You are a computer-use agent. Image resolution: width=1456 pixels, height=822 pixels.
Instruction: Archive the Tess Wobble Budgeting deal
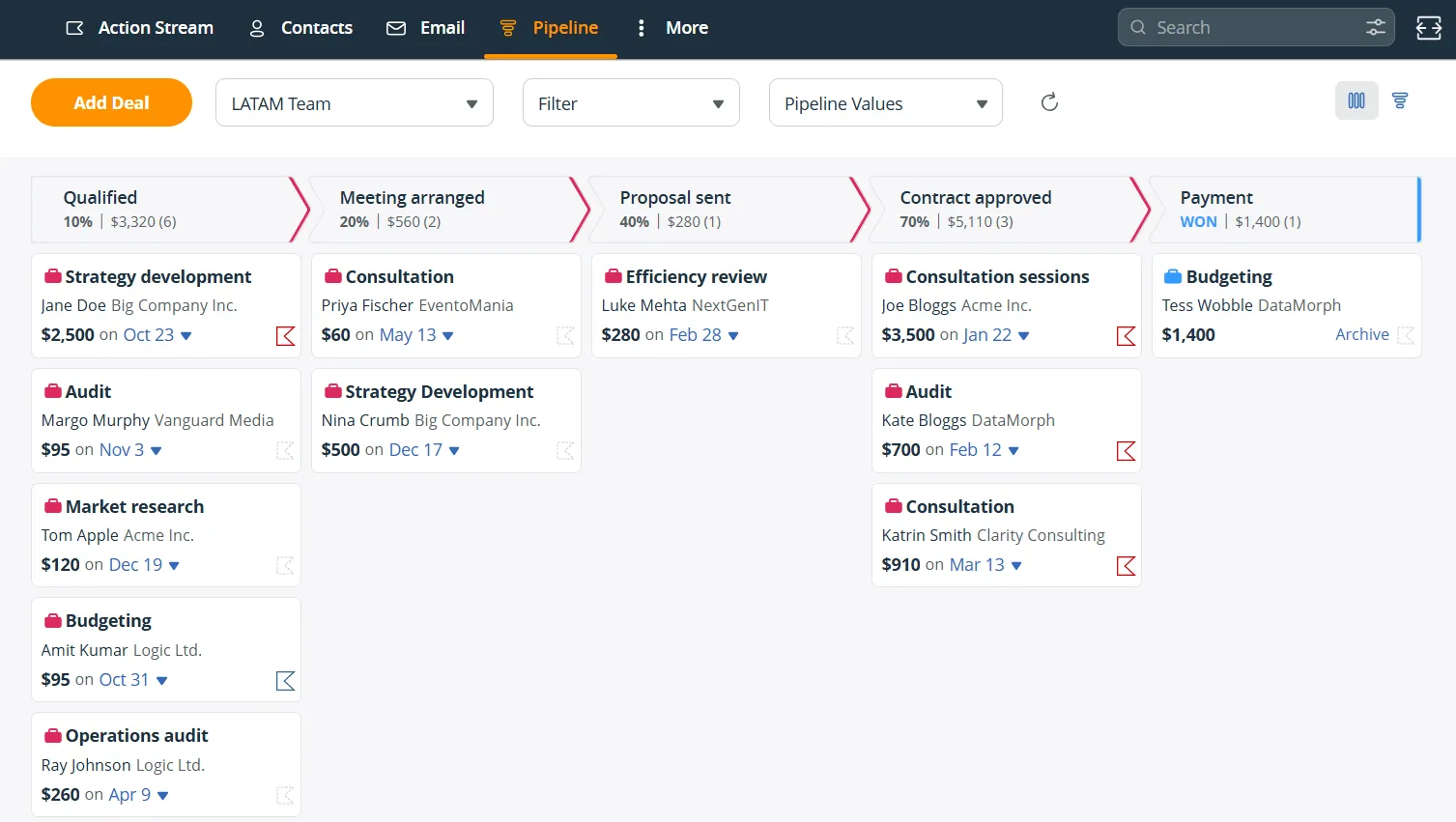[x=1362, y=334]
